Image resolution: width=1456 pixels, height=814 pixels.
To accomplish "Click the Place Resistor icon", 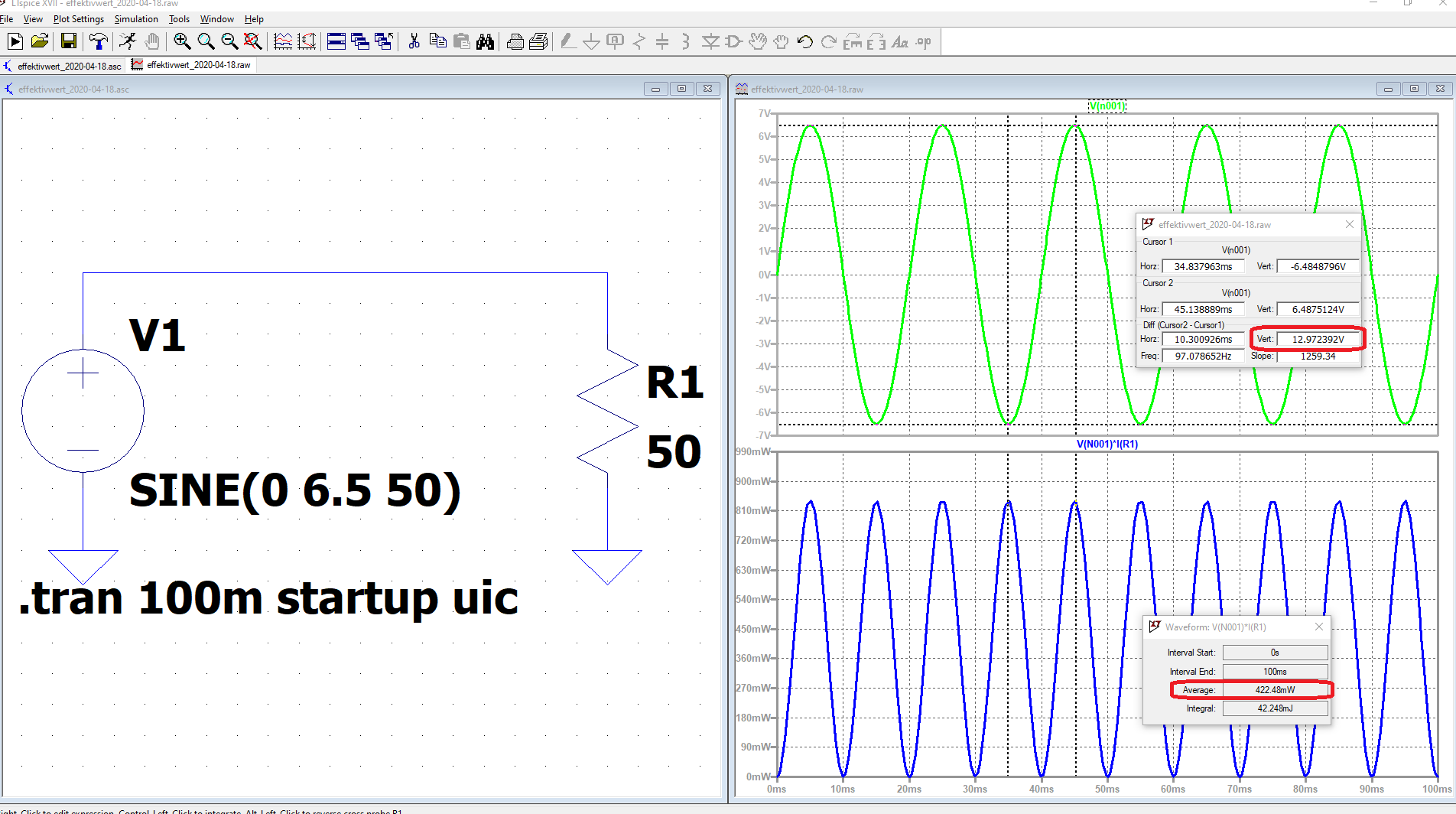I will tap(639, 41).
